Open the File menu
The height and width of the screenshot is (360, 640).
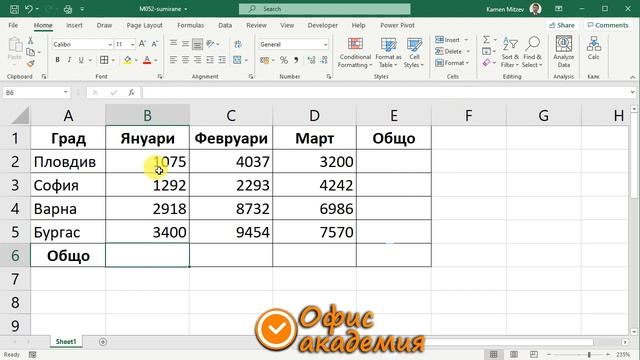[x=13, y=25]
